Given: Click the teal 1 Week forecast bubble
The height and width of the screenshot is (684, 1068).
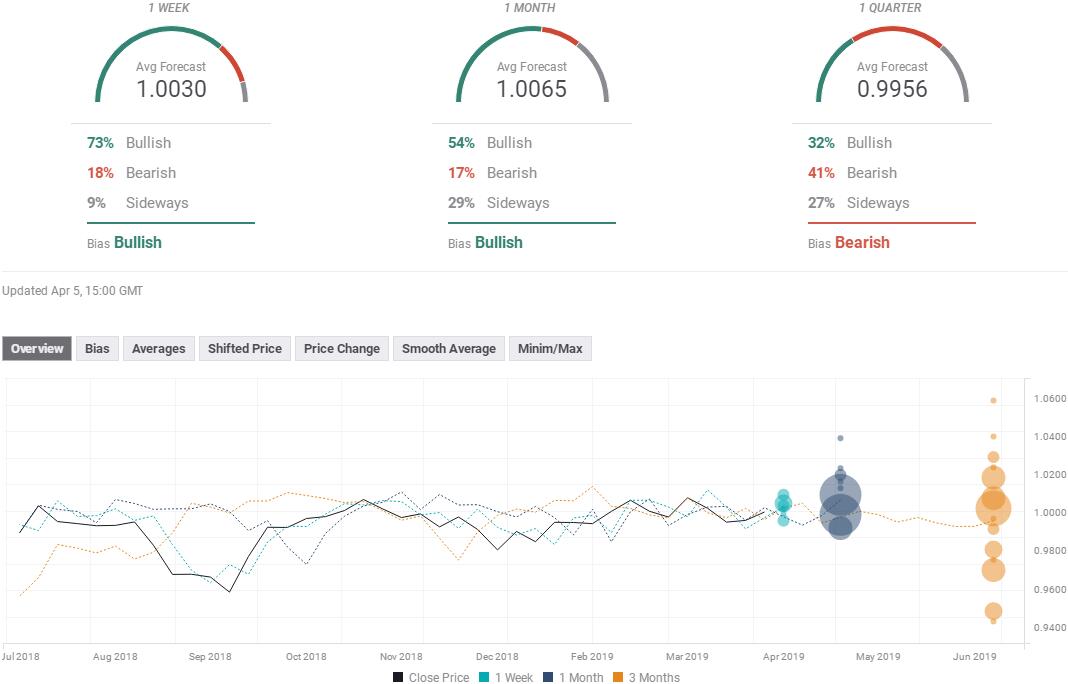Looking at the screenshot, I should point(784,503).
